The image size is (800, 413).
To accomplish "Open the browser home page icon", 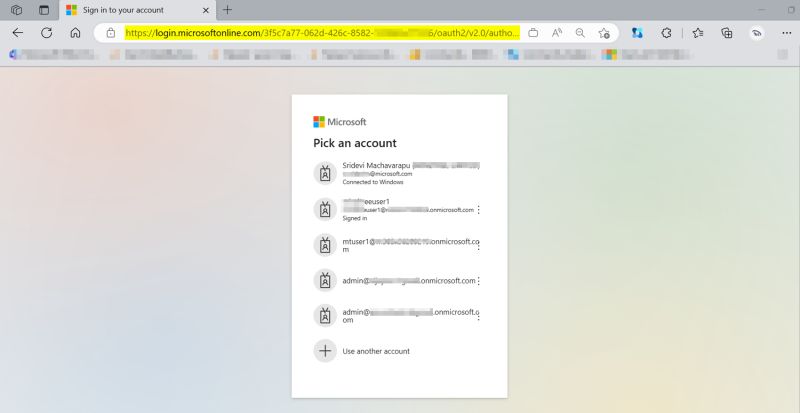I will [x=76, y=33].
